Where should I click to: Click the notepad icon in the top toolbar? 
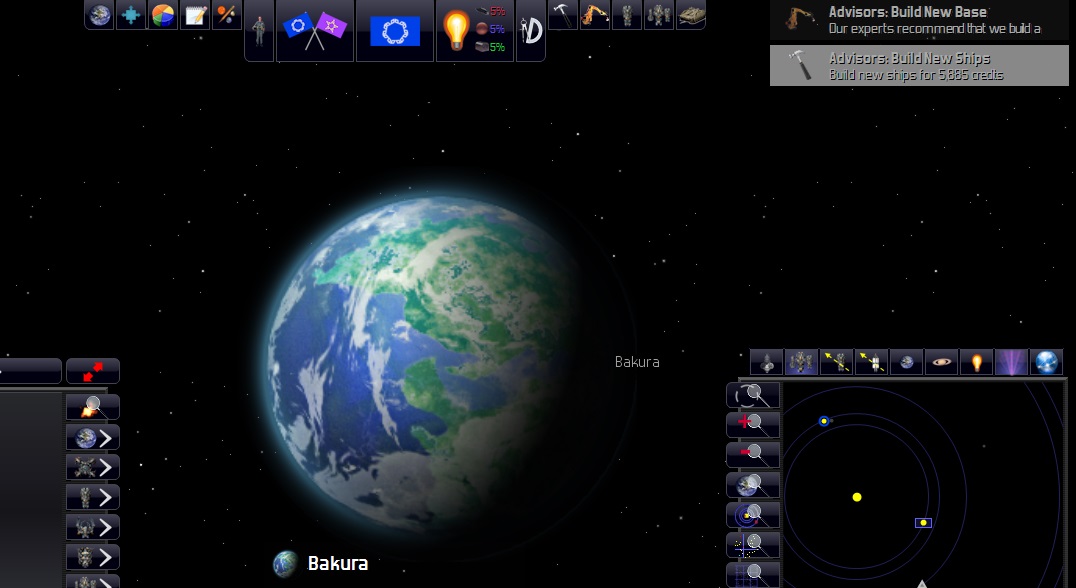195,15
